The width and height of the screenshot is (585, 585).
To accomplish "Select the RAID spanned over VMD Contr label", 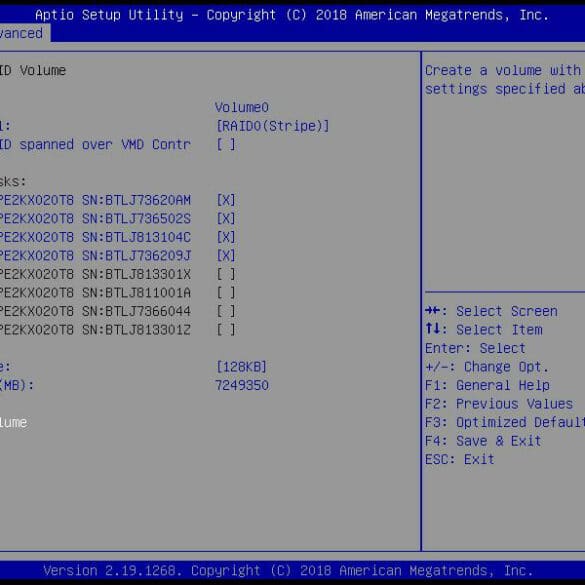I will point(95,144).
